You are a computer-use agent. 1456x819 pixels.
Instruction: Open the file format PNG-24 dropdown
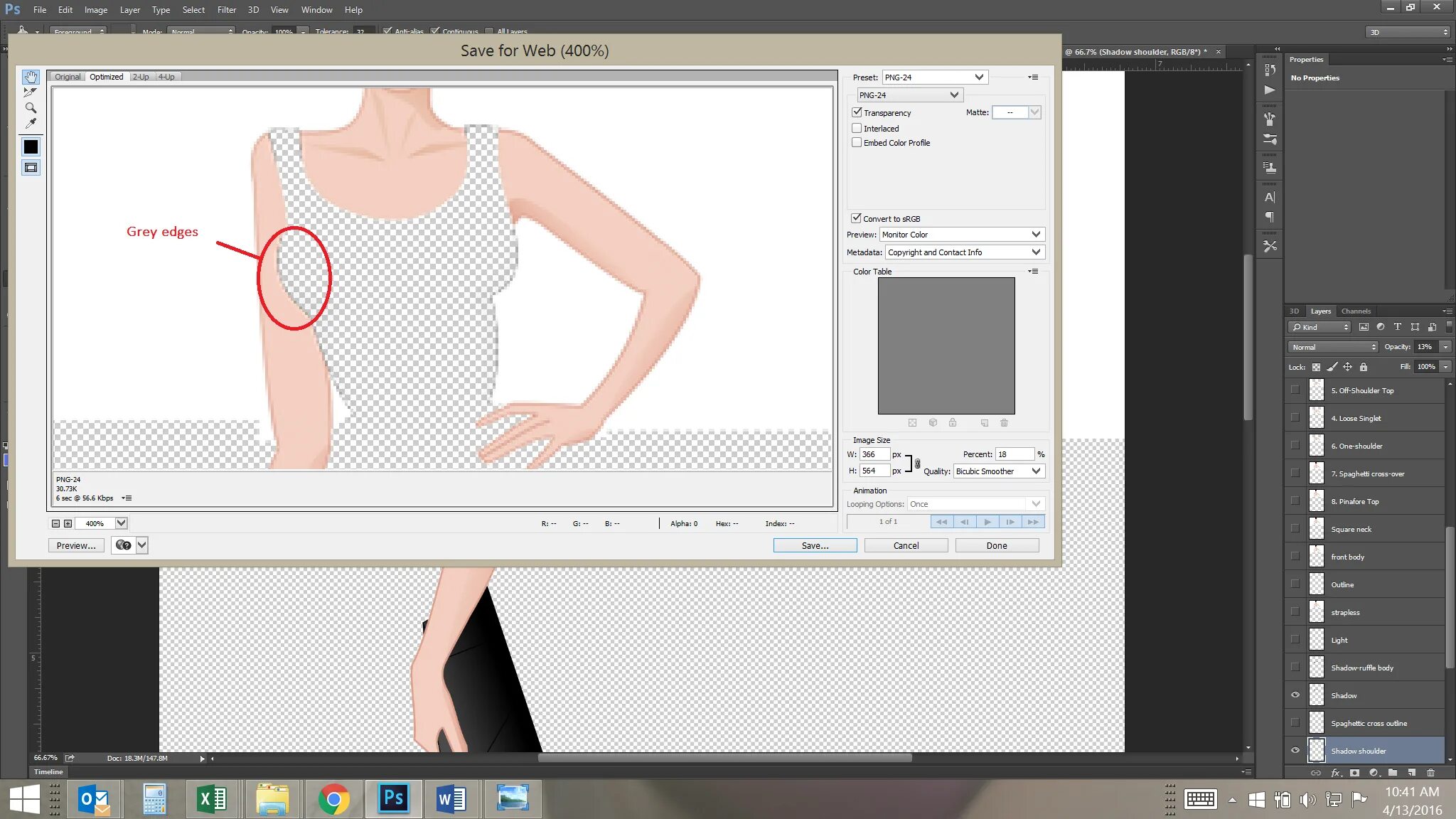[x=909, y=95]
